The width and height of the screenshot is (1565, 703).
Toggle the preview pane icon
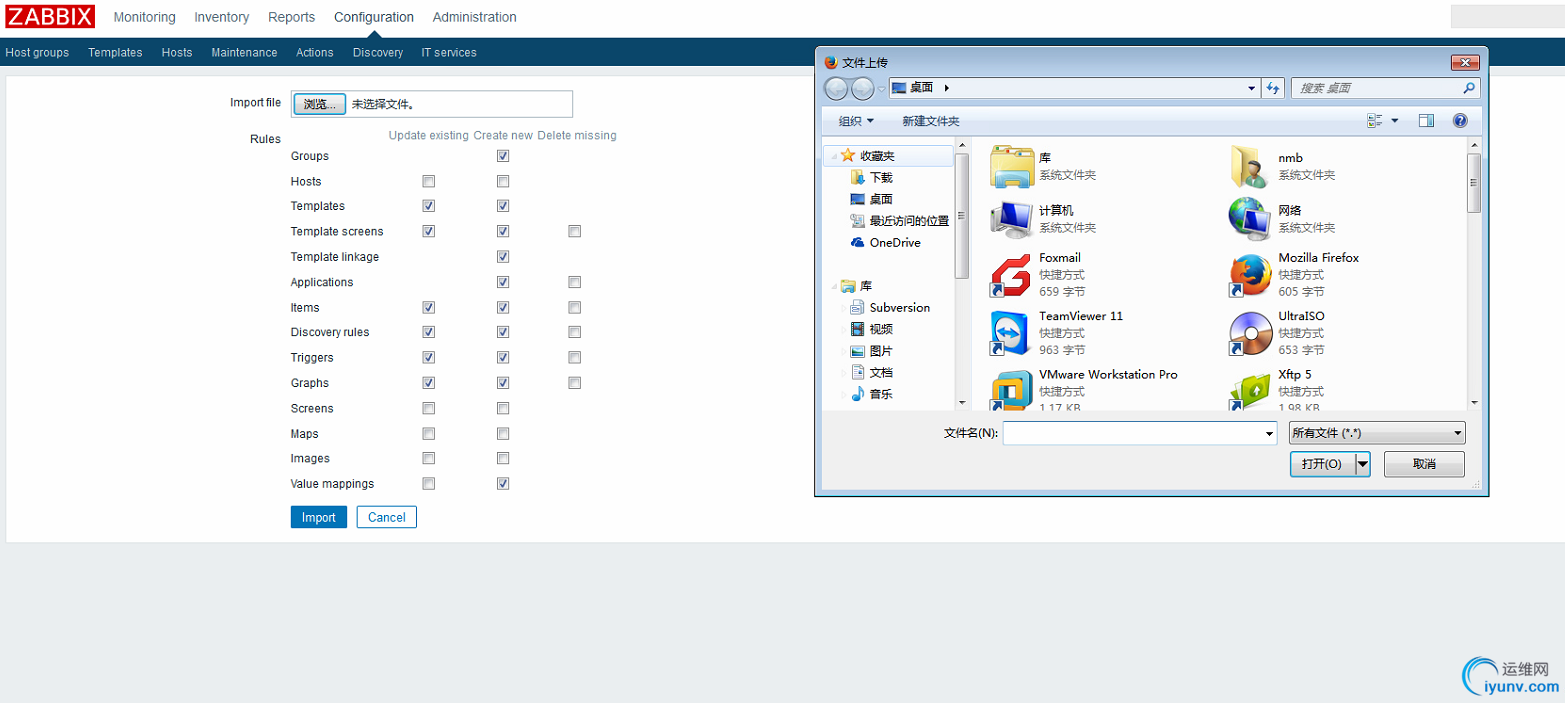click(x=1426, y=121)
